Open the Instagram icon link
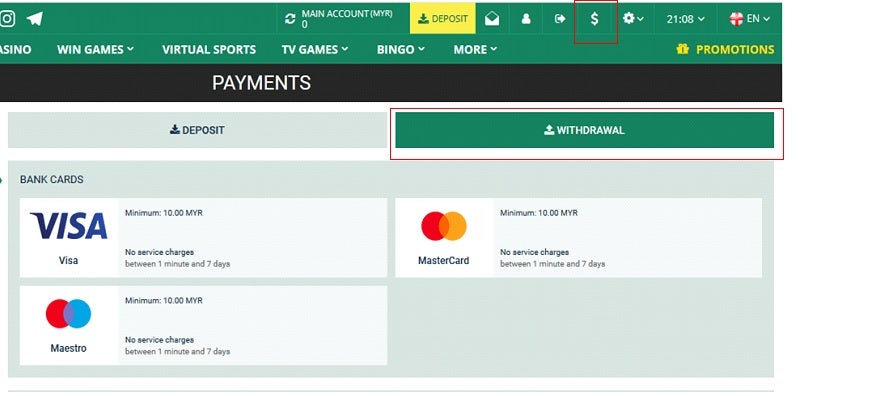The height and width of the screenshot is (396, 892). (7, 19)
